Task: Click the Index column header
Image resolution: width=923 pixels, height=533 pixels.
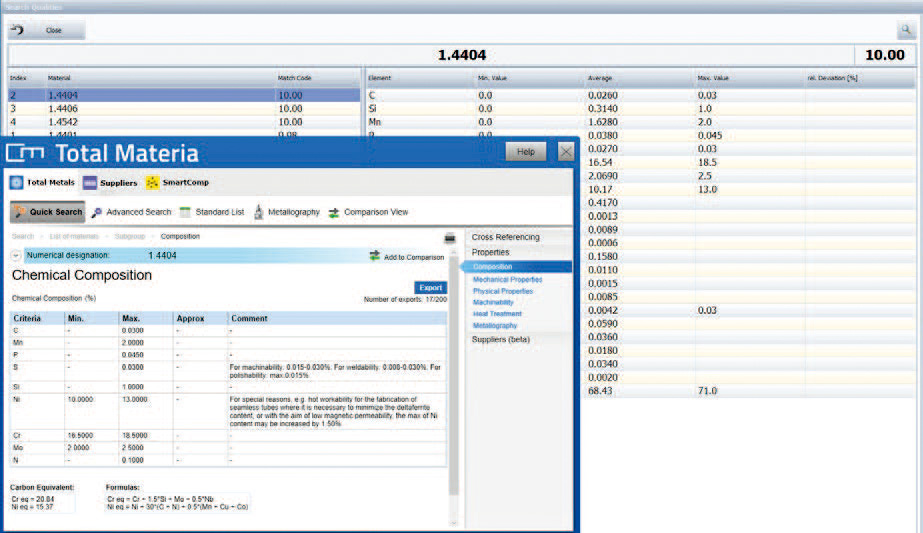Action: coord(18,78)
